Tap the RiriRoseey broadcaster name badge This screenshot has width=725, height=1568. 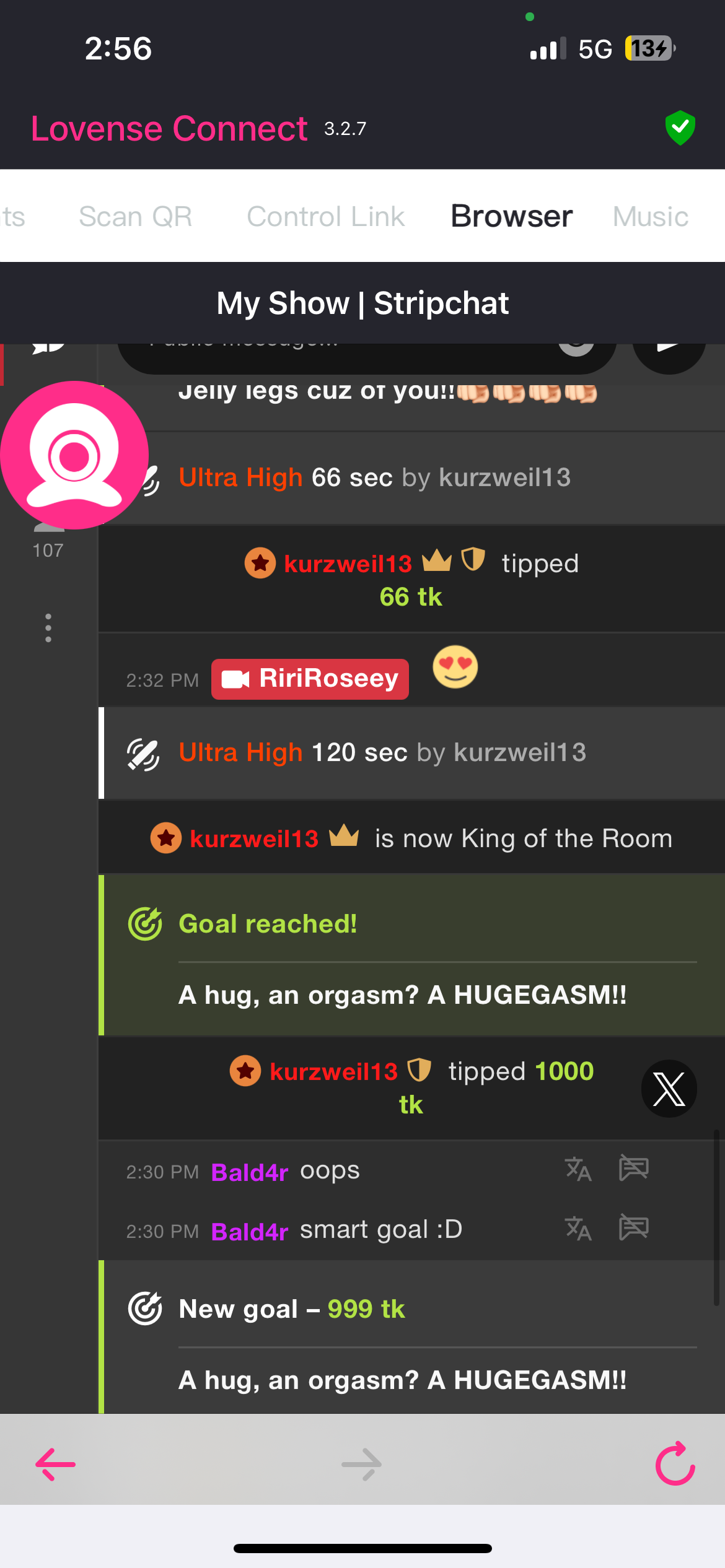(310, 679)
